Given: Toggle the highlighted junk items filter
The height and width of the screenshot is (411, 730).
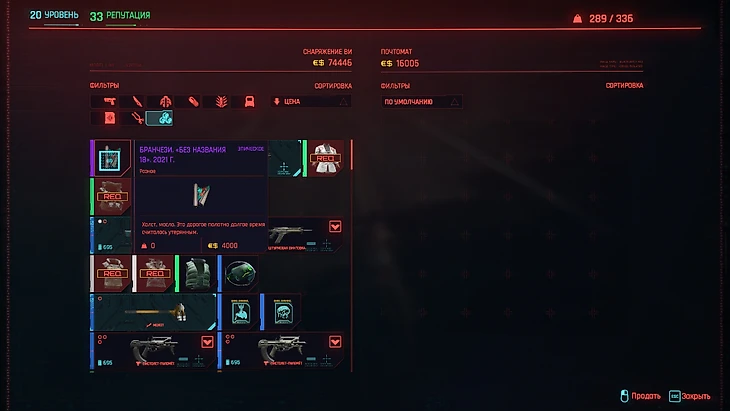Looking at the screenshot, I should point(160,118).
